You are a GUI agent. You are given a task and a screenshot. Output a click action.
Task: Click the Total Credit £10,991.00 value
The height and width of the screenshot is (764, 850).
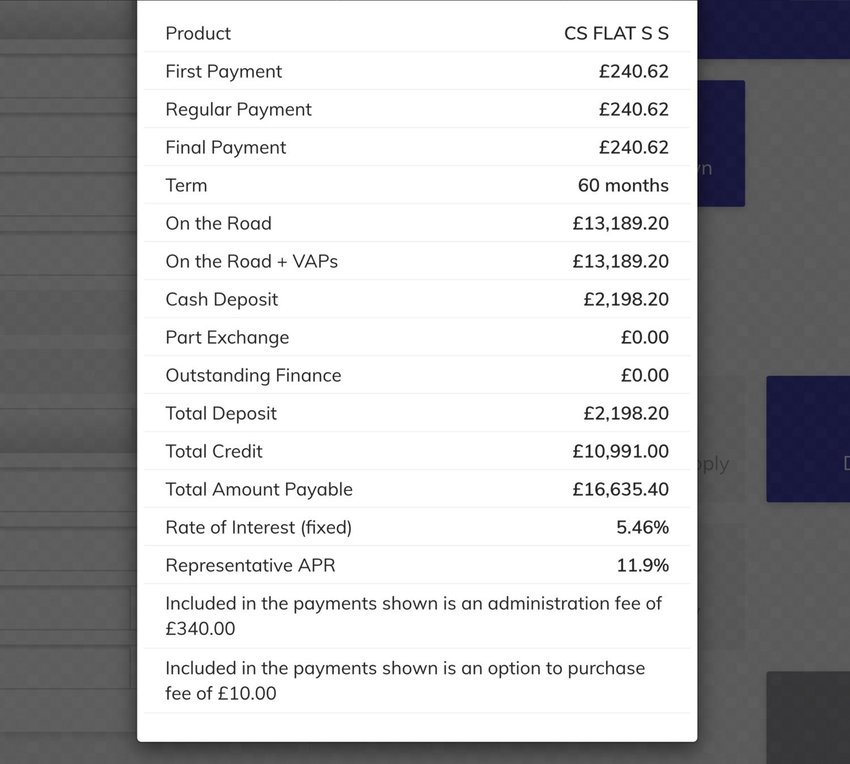click(621, 451)
